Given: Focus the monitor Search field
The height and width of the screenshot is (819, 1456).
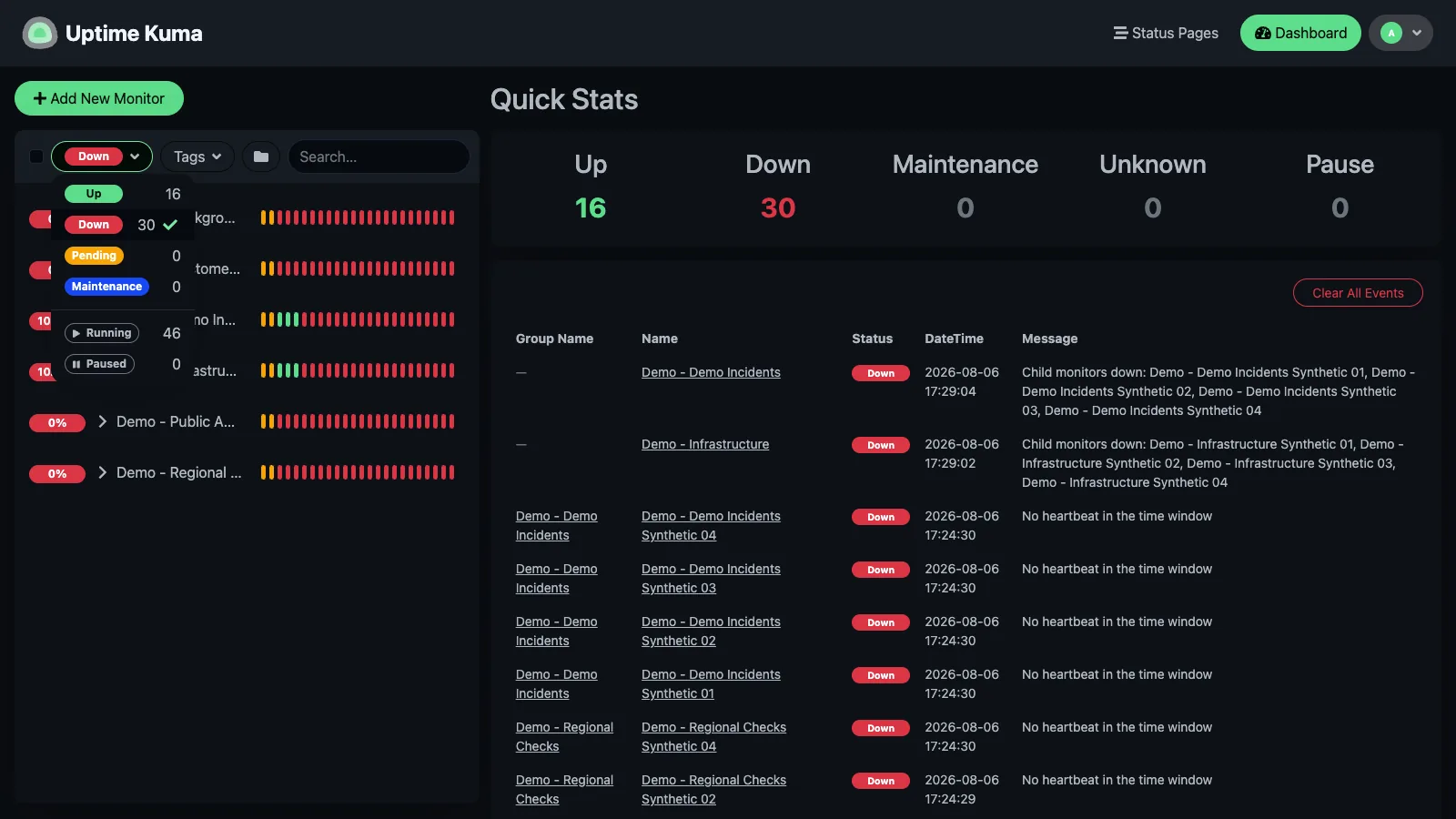Looking at the screenshot, I should pos(379,157).
